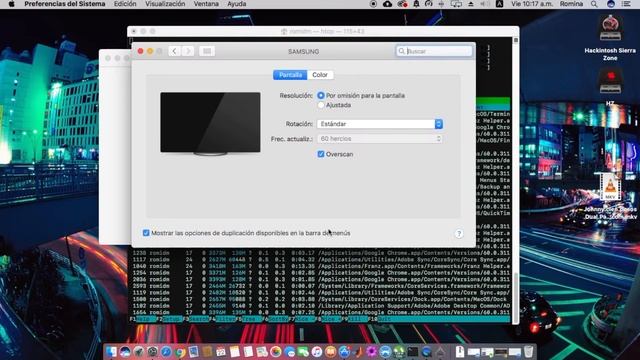Viewport: 640px width, 360px height.
Task: Open Spotlight search magnifier in menu bar
Action: [x=594, y=4]
